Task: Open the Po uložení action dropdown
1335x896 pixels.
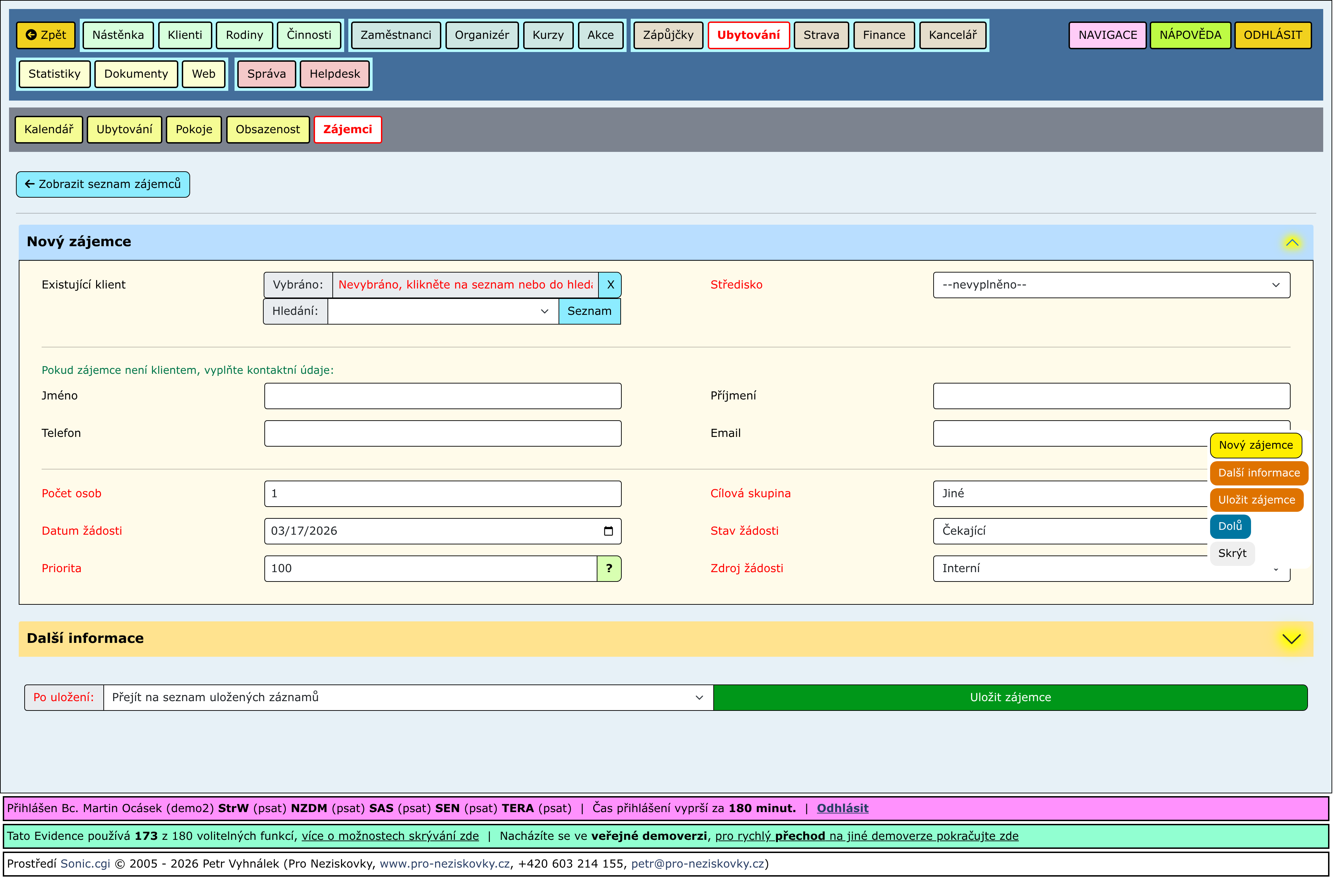Action: [408, 698]
